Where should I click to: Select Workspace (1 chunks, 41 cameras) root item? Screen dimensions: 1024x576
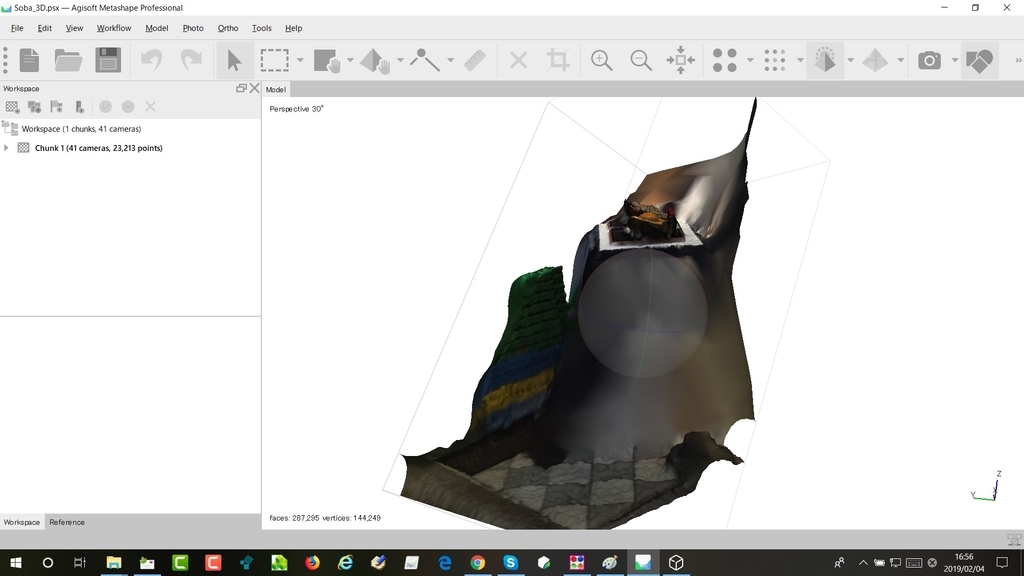(81, 129)
